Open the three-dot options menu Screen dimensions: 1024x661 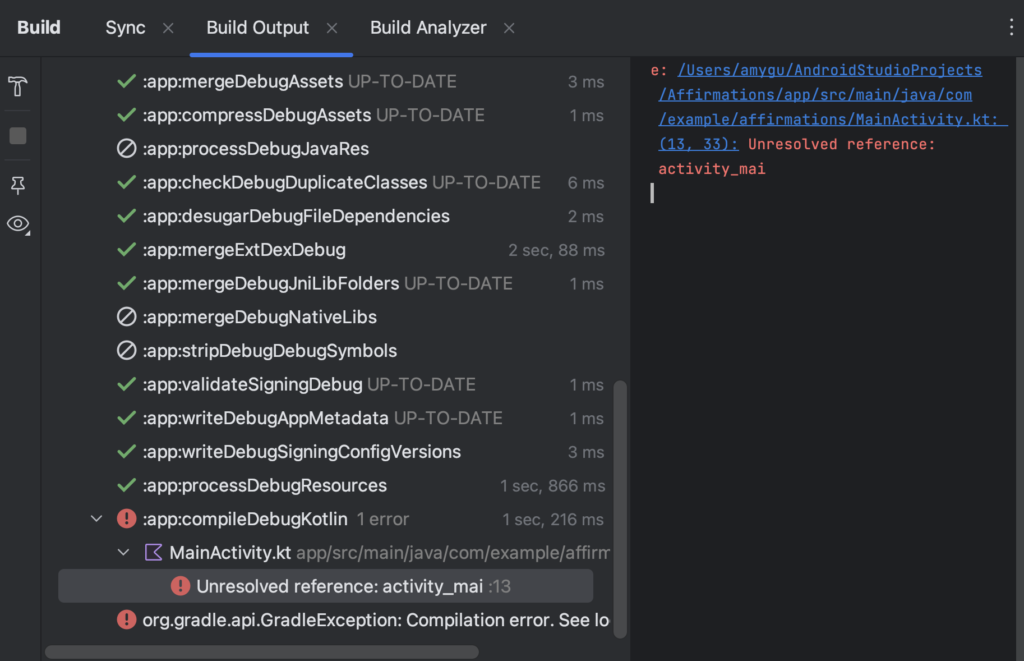click(x=1011, y=28)
